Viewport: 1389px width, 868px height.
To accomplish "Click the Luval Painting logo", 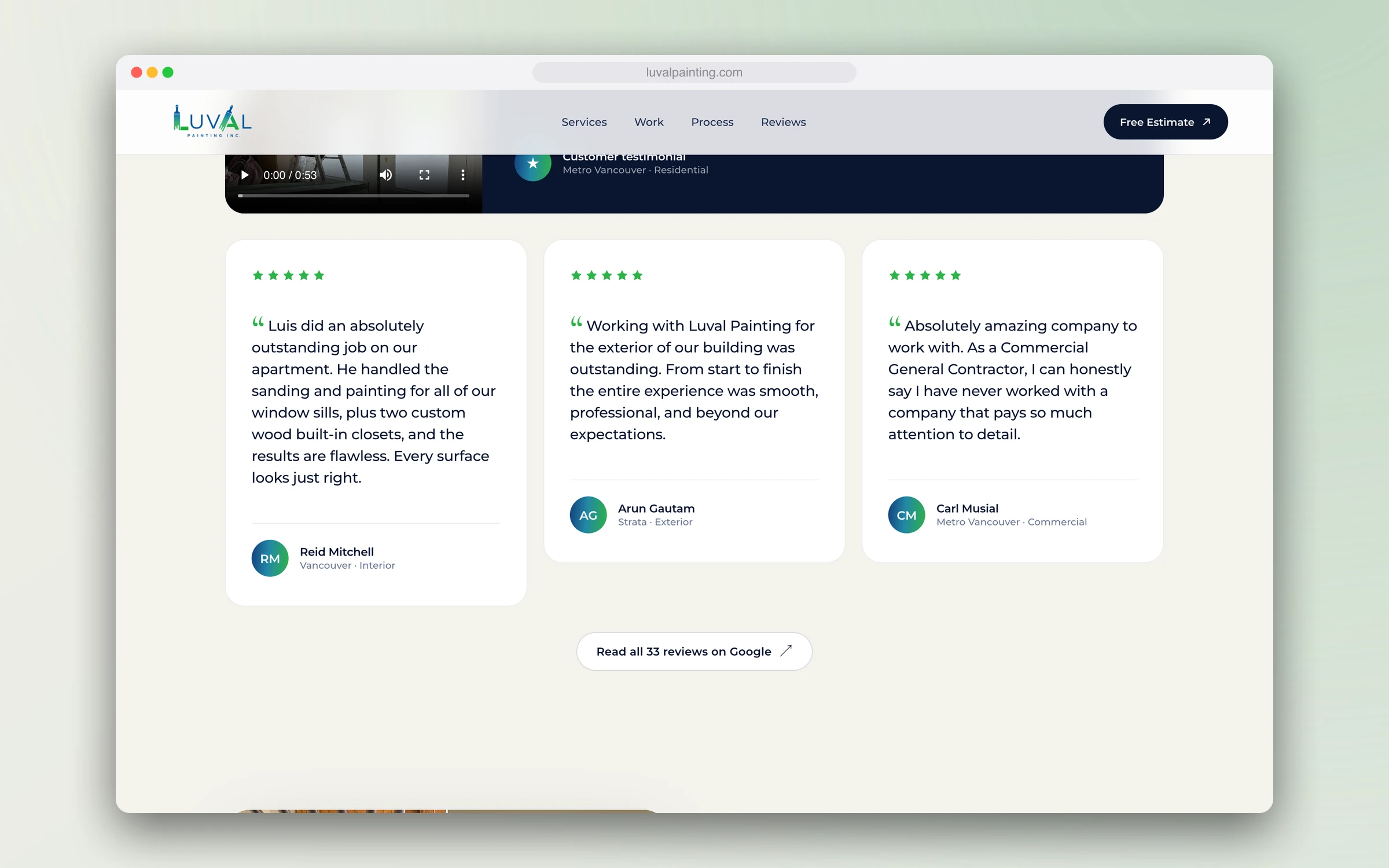I will [x=212, y=122].
